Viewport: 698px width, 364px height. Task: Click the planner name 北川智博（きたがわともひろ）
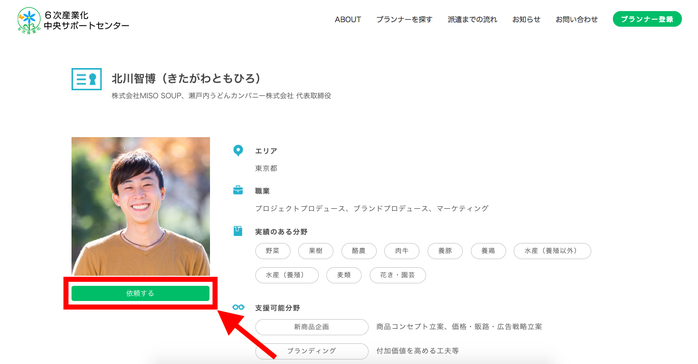pyautogui.click(x=186, y=79)
